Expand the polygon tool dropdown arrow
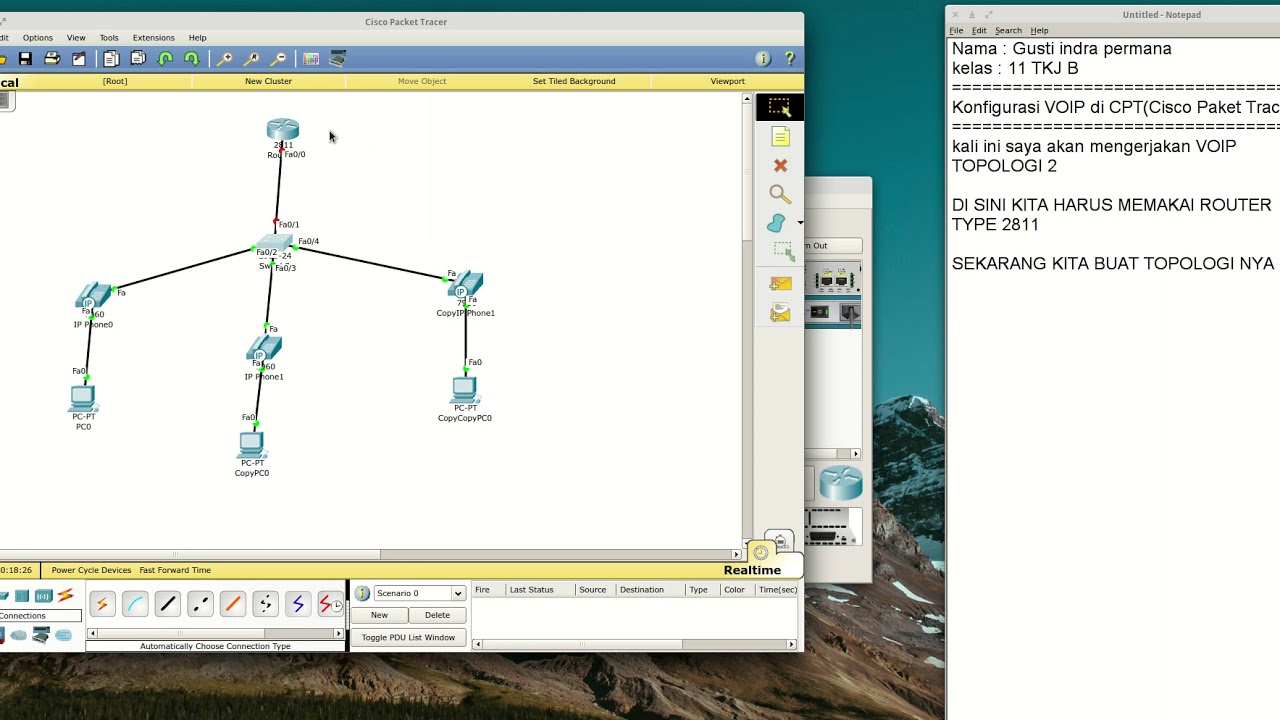This screenshot has height=720, width=1280. tap(800, 223)
